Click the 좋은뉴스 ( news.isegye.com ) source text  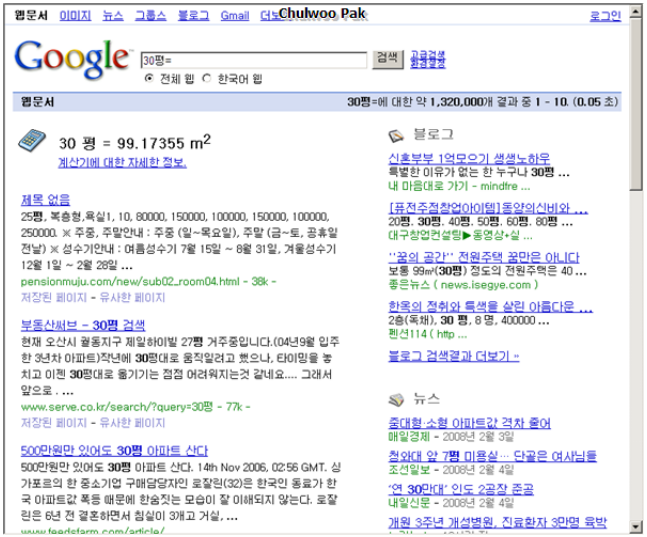(x=463, y=285)
